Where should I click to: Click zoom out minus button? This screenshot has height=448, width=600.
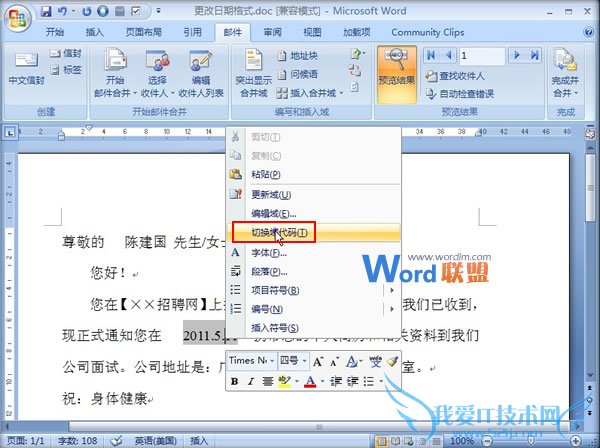[x=487, y=441]
